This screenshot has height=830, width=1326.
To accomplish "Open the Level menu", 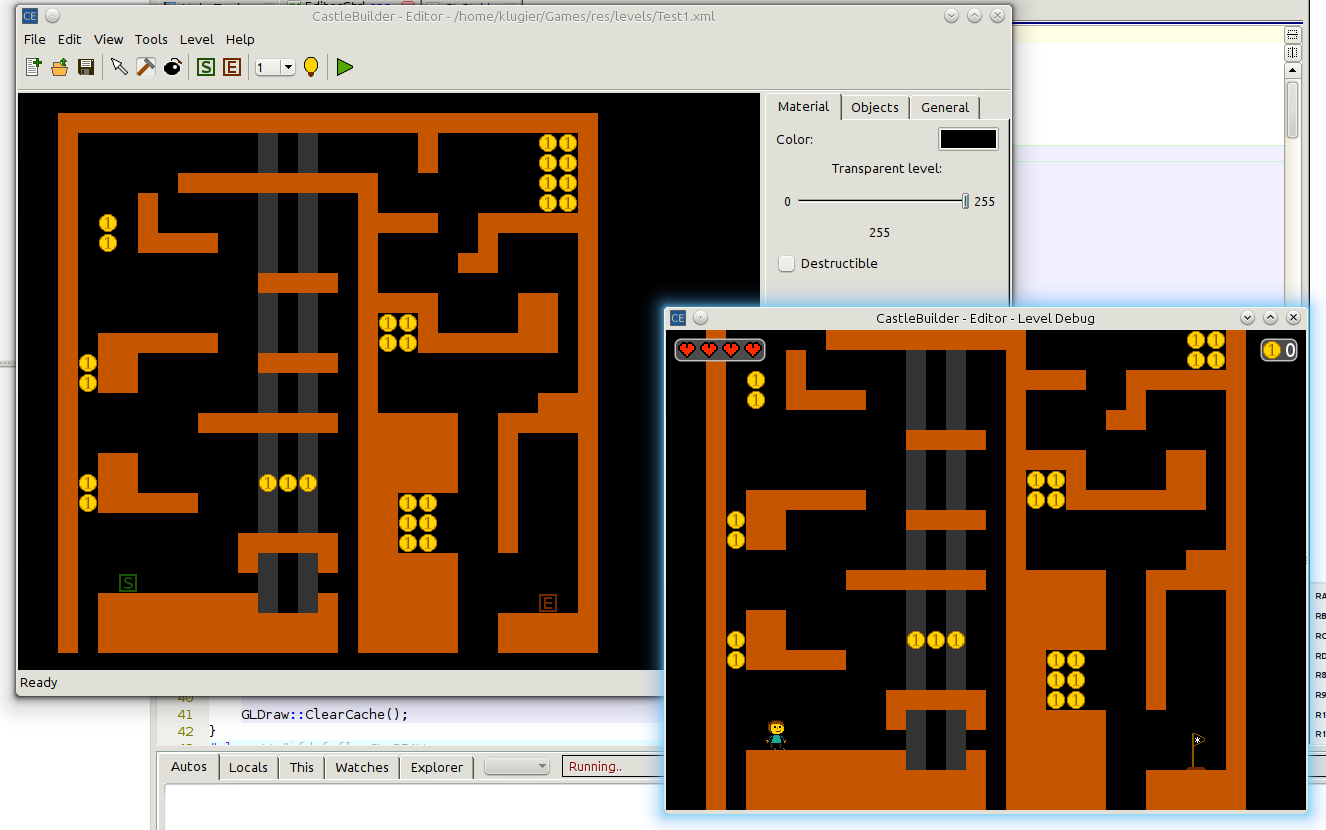I will pyautogui.click(x=196, y=39).
